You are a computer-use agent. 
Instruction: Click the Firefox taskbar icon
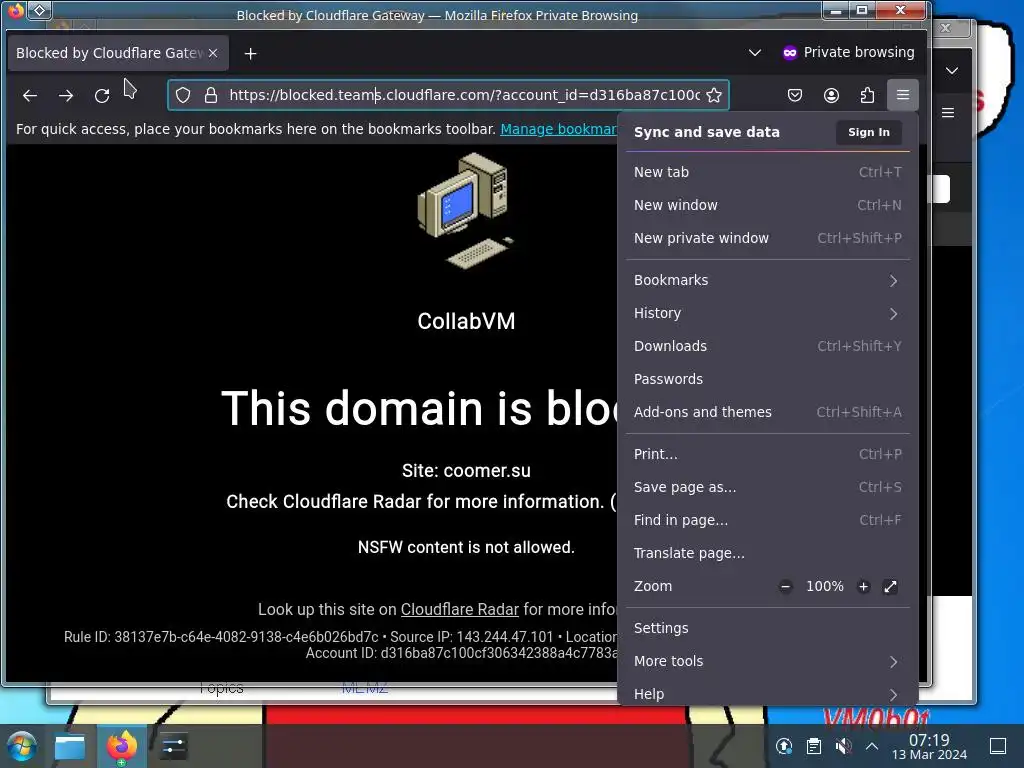122,746
